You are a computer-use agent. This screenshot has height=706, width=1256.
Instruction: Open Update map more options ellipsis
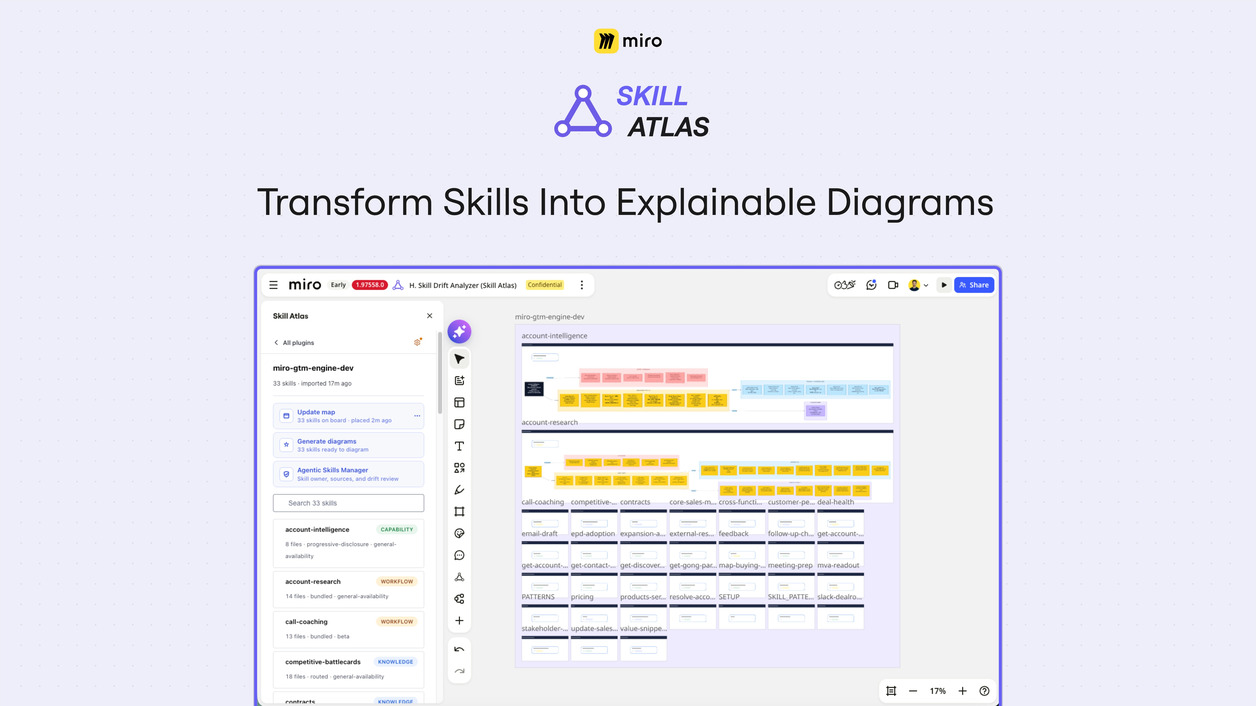(x=417, y=416)
